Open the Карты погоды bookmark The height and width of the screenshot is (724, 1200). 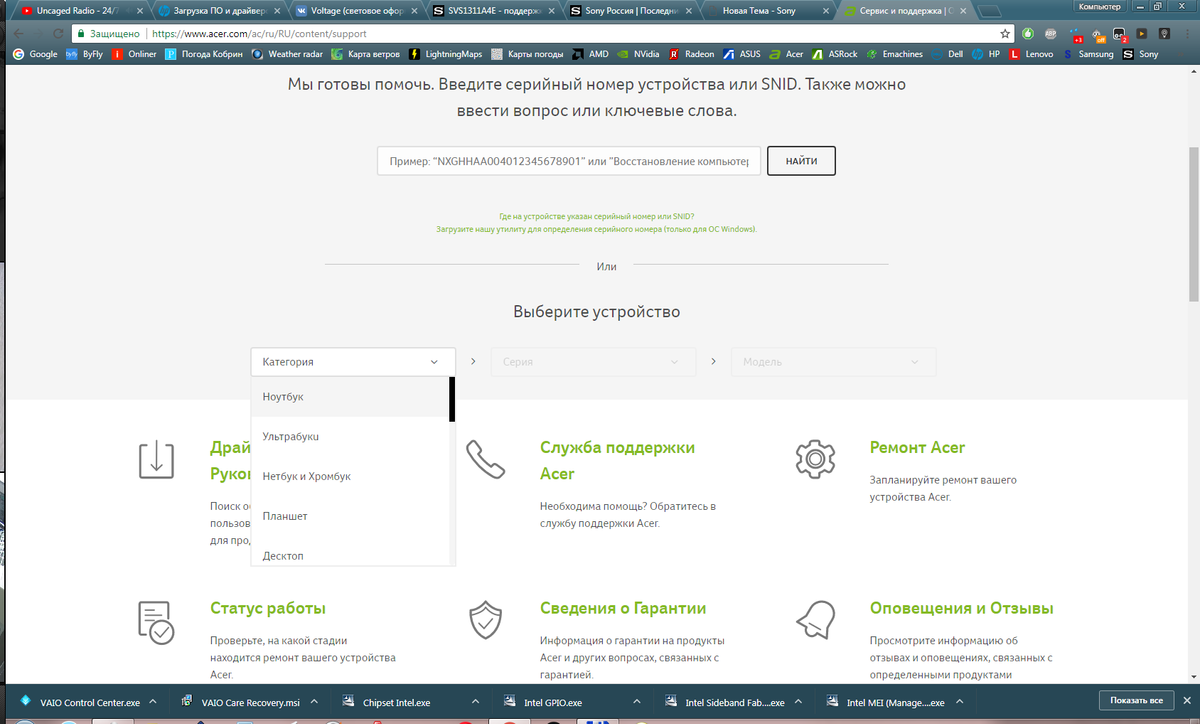coord(526,54)
